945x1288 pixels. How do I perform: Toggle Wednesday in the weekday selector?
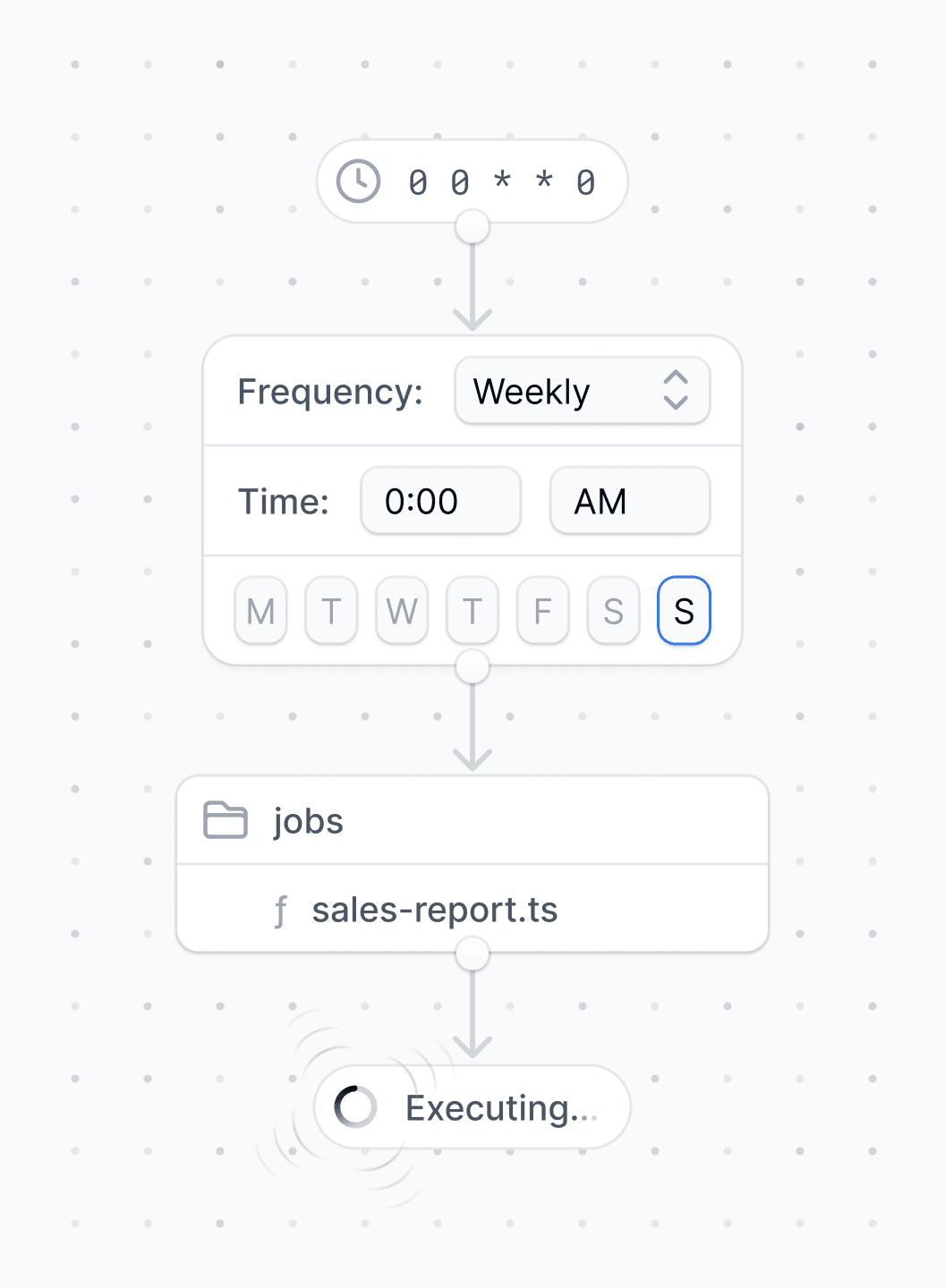click(x=402, y=611)
